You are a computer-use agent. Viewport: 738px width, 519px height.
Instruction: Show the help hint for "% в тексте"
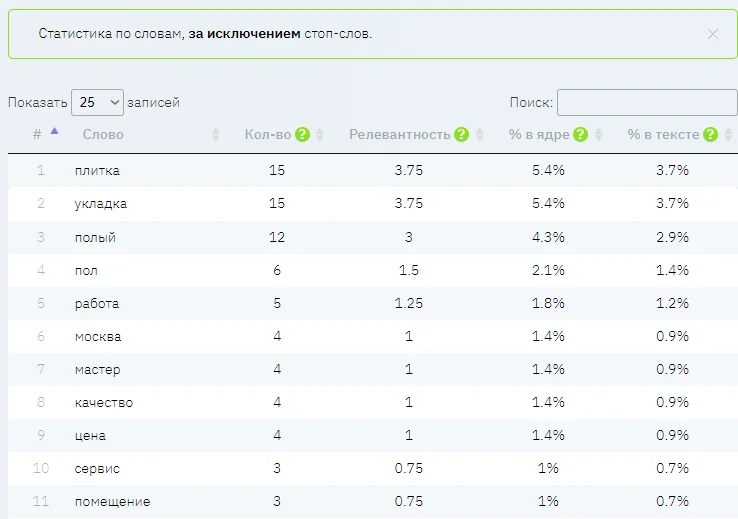click(x=710, y=135)
